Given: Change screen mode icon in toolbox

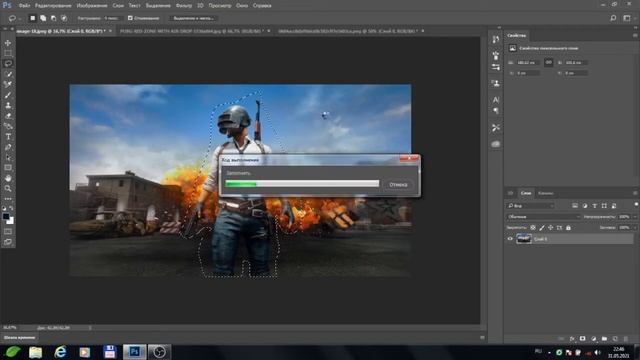Looking at the screenshot, I should (x=8, y=242).
